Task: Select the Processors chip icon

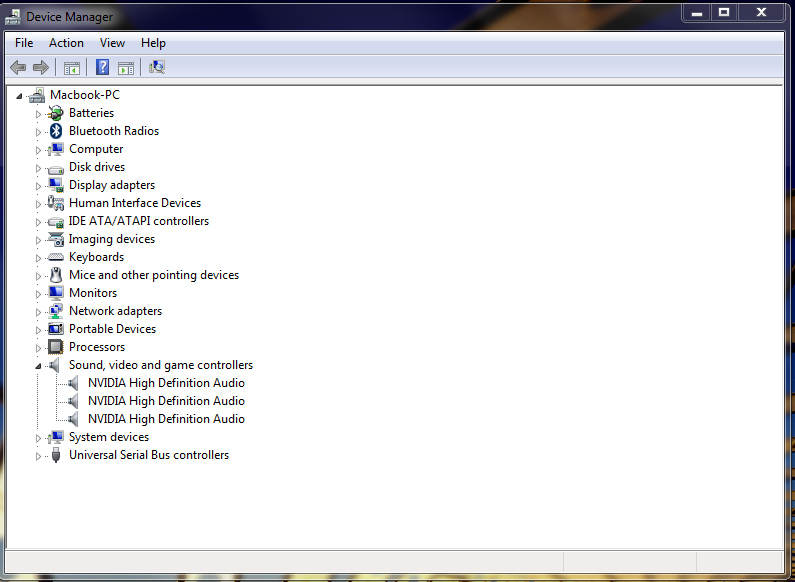Action: coord(56,347)
